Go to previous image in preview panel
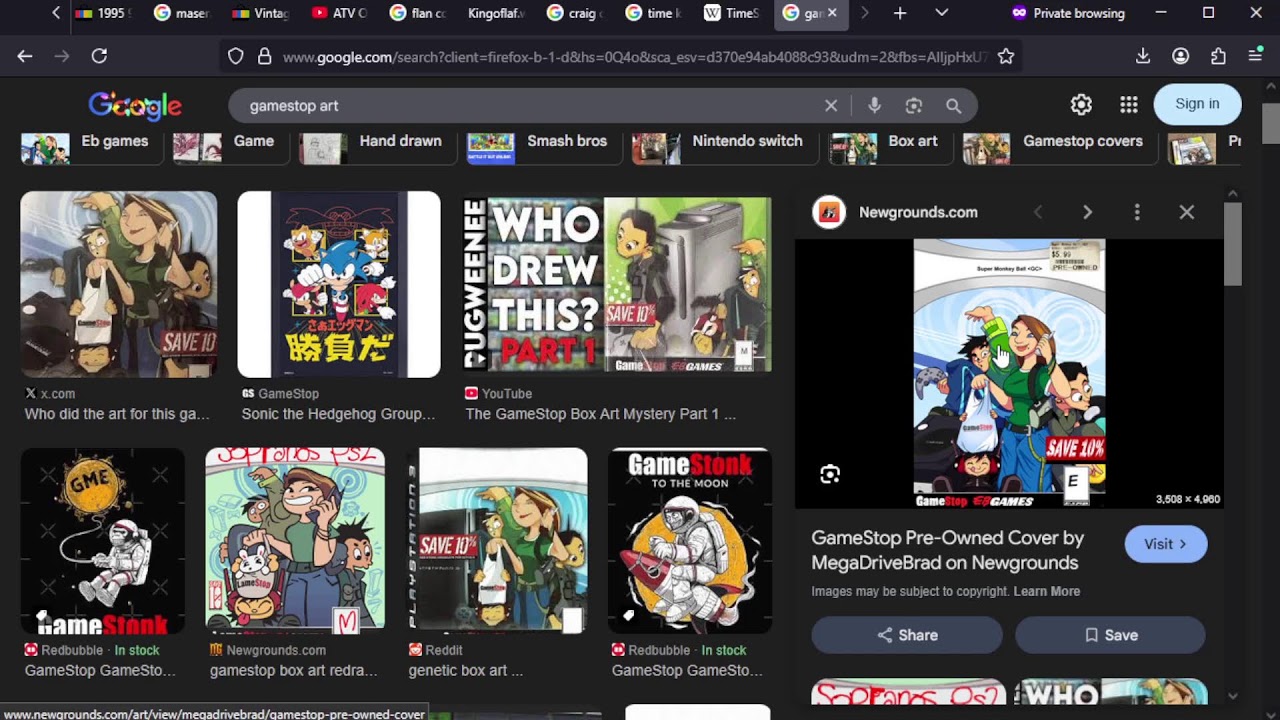The width and height of the screenshot is (1280, 720). [1038, 212]
